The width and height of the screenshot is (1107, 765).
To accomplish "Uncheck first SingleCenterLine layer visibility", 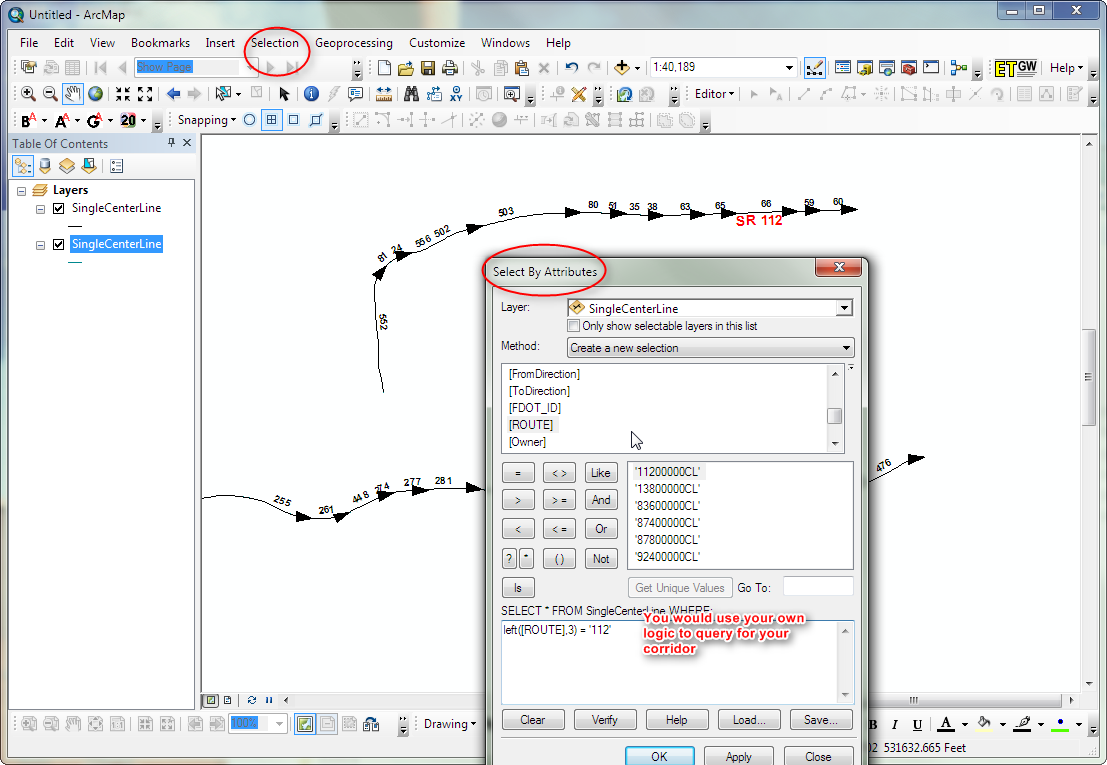I will [x=59, y=208].
